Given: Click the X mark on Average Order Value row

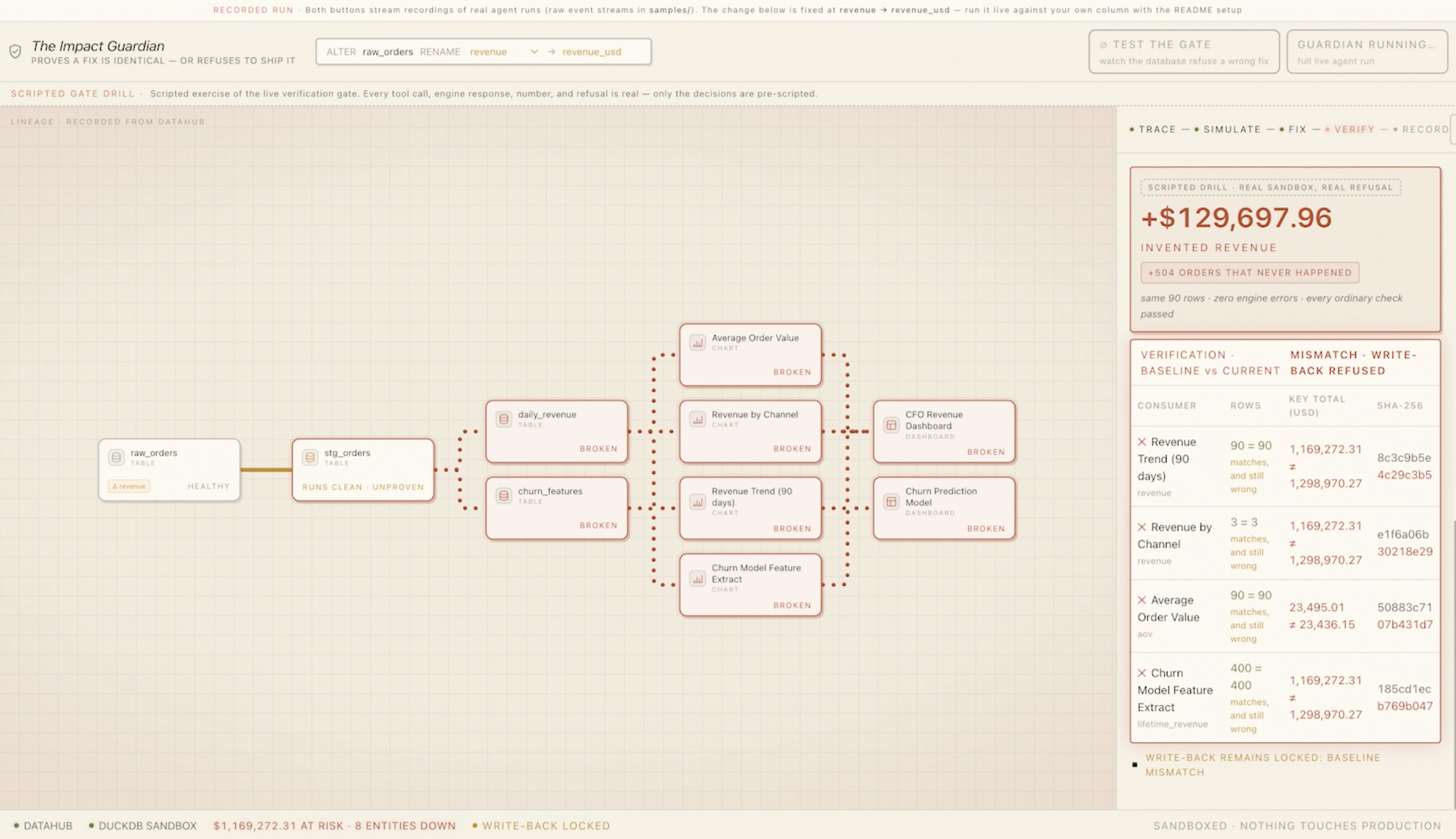Looking at the screenshot, I should [x=1142, y=600].
